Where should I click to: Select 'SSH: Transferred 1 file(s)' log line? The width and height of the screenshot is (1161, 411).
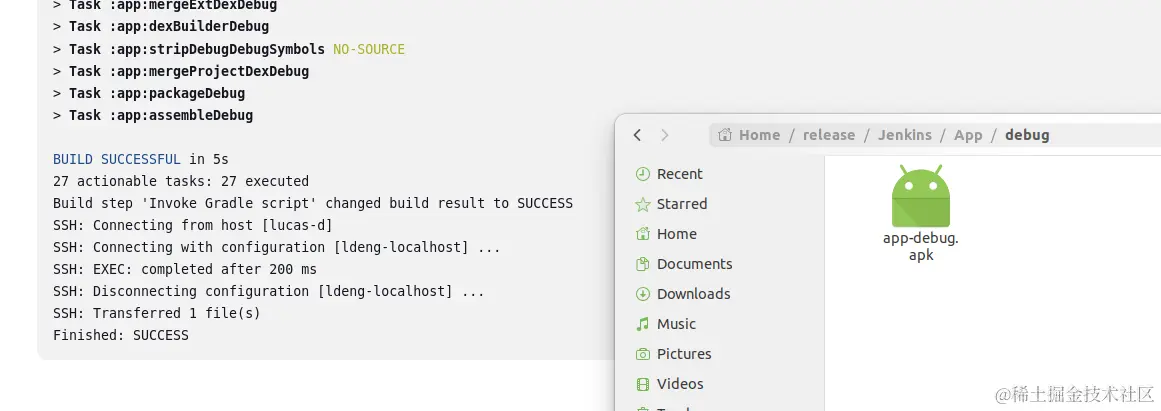click(157, 313)
